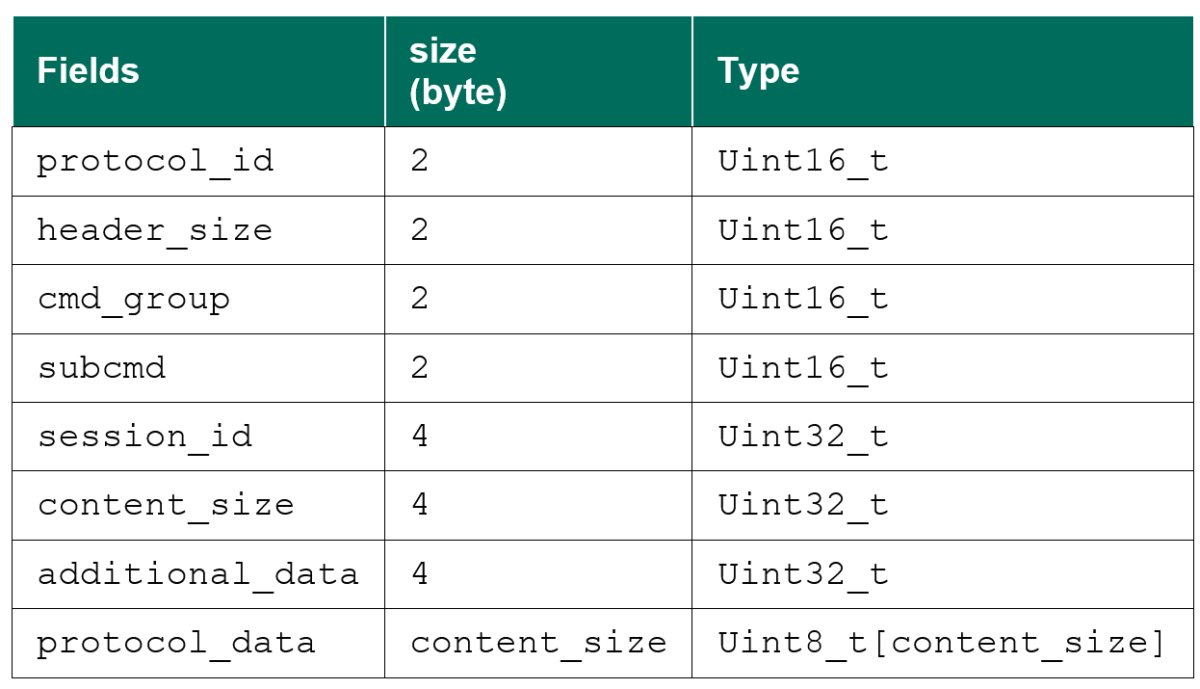Click the type cell for header_size

[x=803, y=231]
